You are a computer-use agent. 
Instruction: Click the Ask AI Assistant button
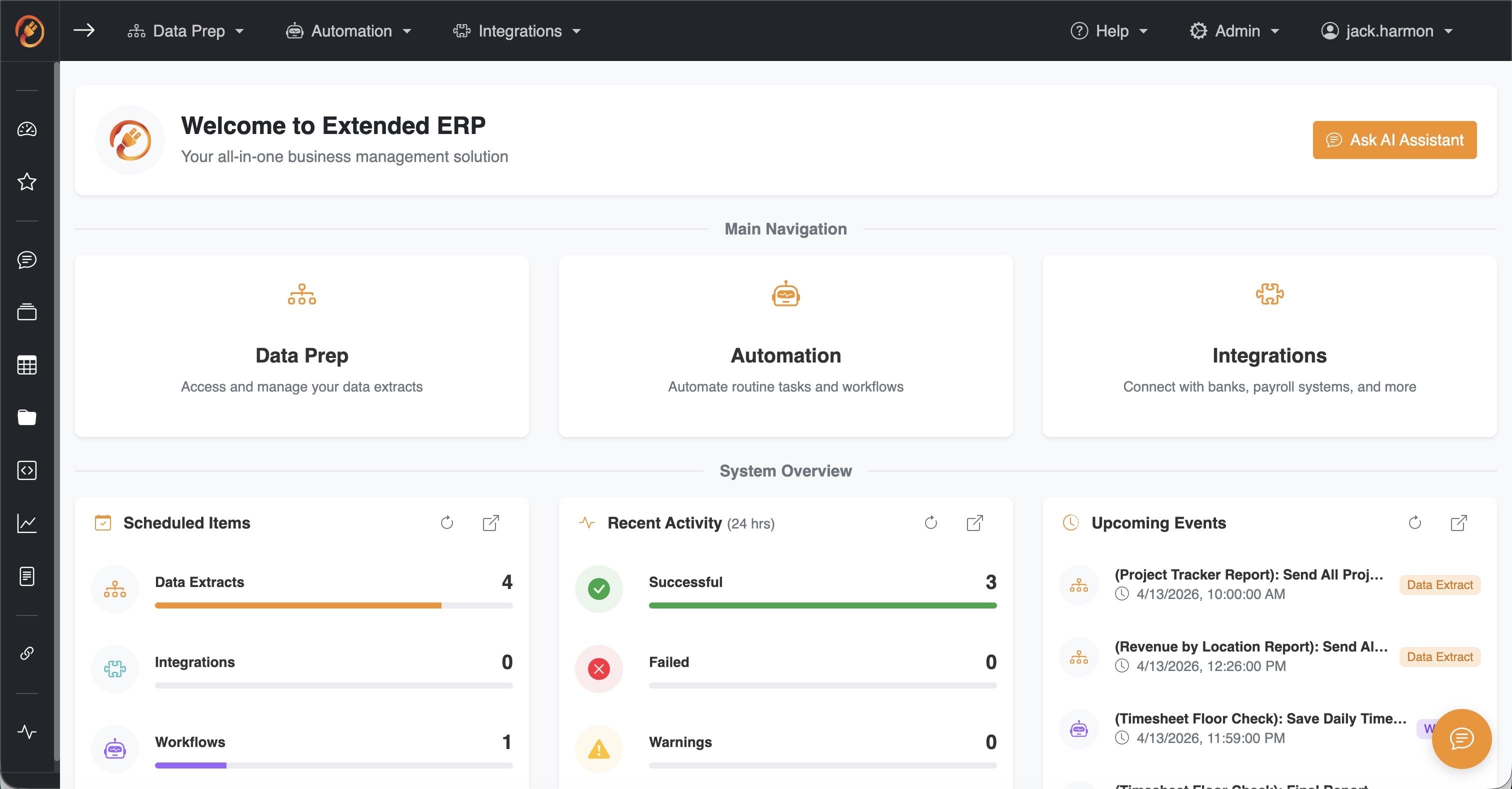(x=1394, y=139)
